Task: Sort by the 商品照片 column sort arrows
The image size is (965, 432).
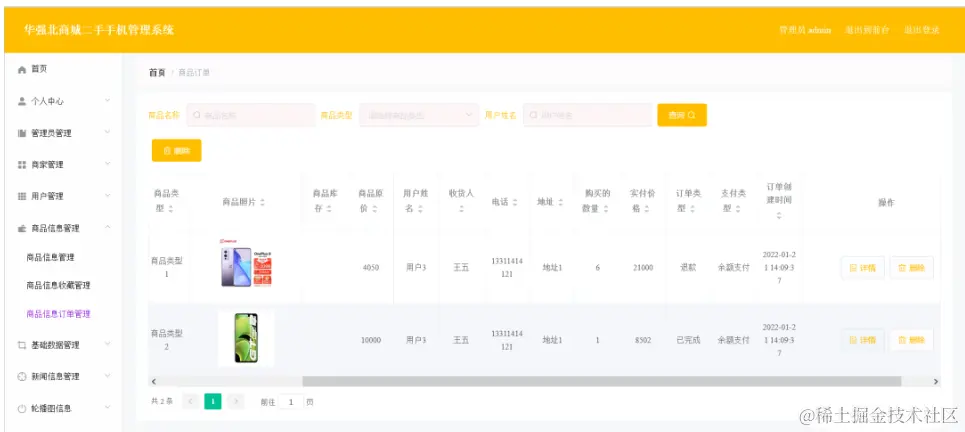Action: click(x=262, y=202)
